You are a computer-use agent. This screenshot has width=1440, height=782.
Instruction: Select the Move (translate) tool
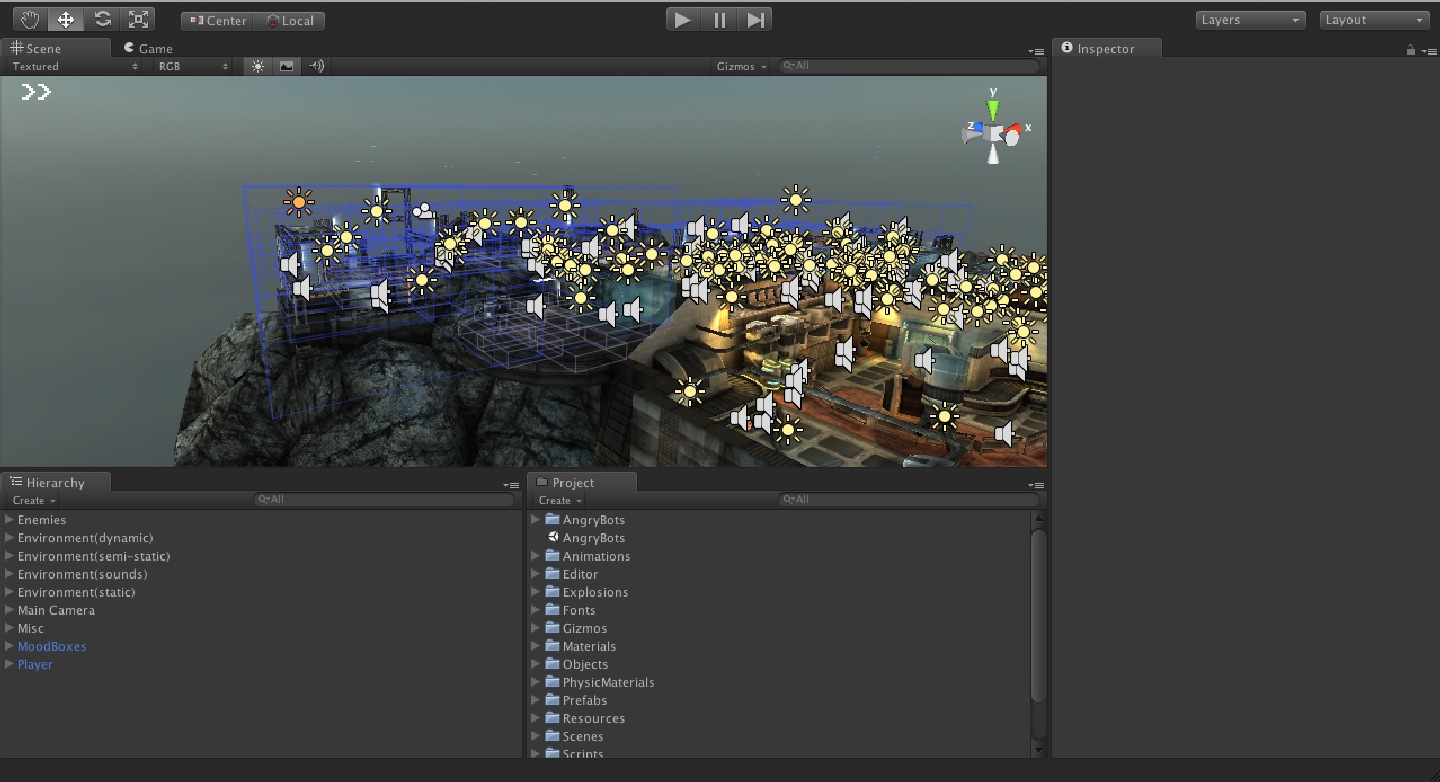(66, 20)
